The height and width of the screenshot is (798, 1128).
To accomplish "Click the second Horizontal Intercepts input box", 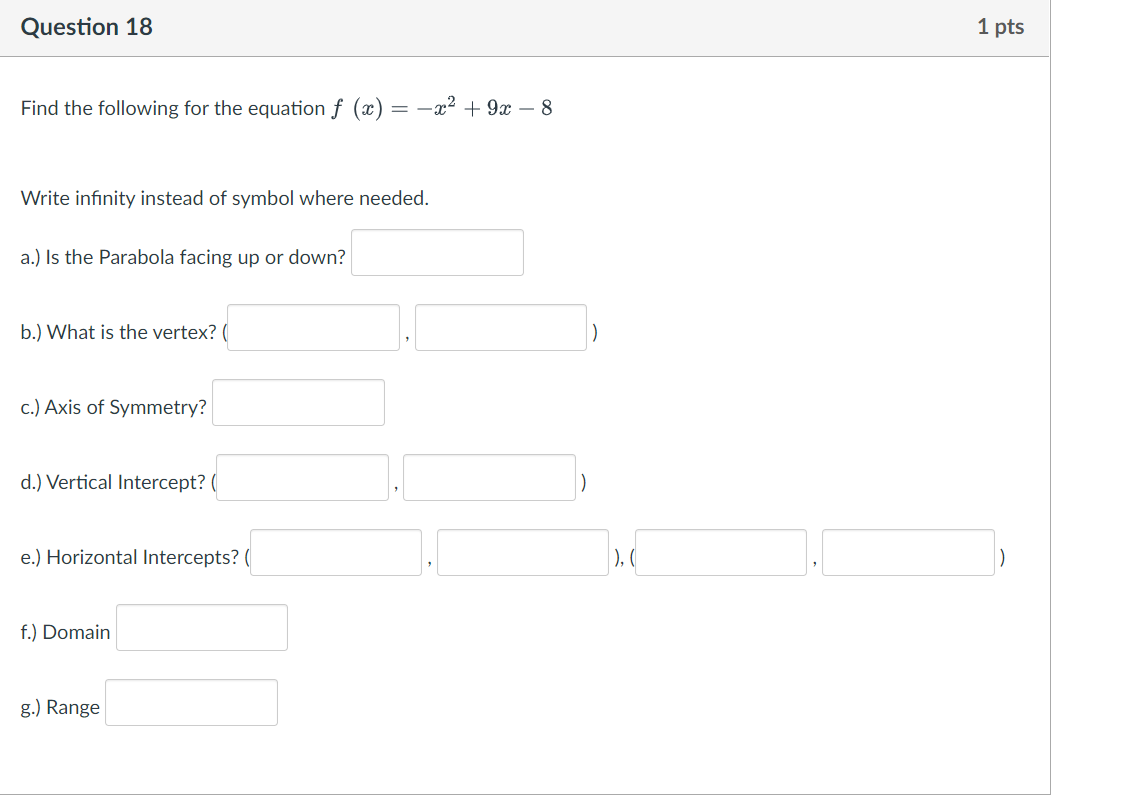I will (x=523, y=552).
